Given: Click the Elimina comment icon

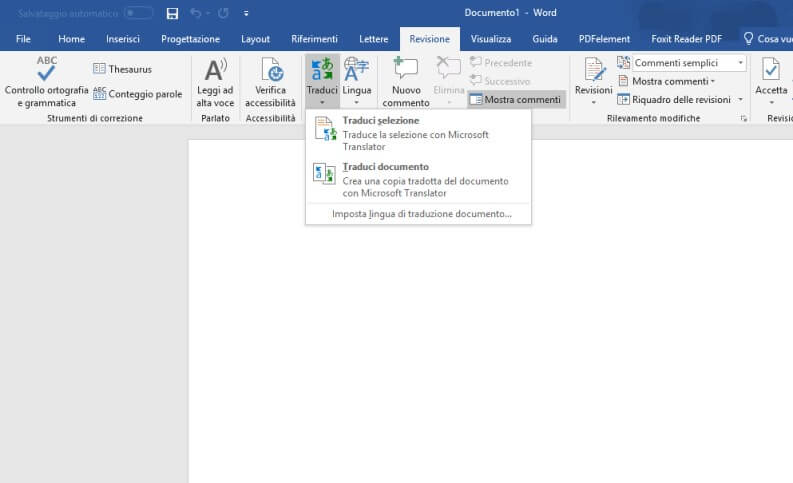Looking at the screenshot, I should click(x=449, y=68).
